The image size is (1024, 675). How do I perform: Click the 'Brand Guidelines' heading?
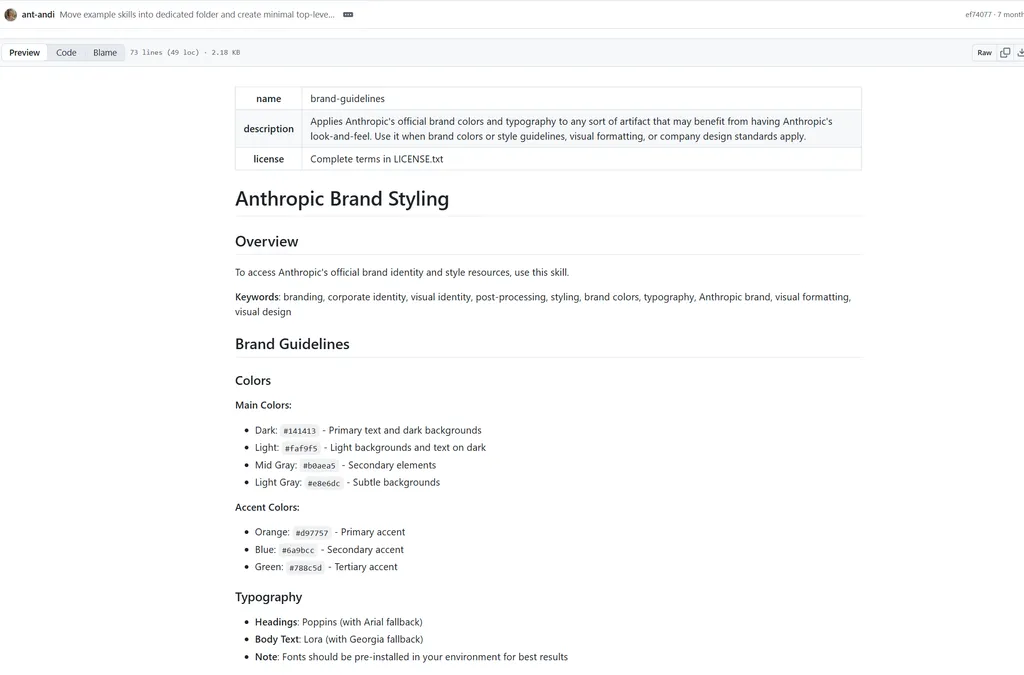click(x=292, y=344)
